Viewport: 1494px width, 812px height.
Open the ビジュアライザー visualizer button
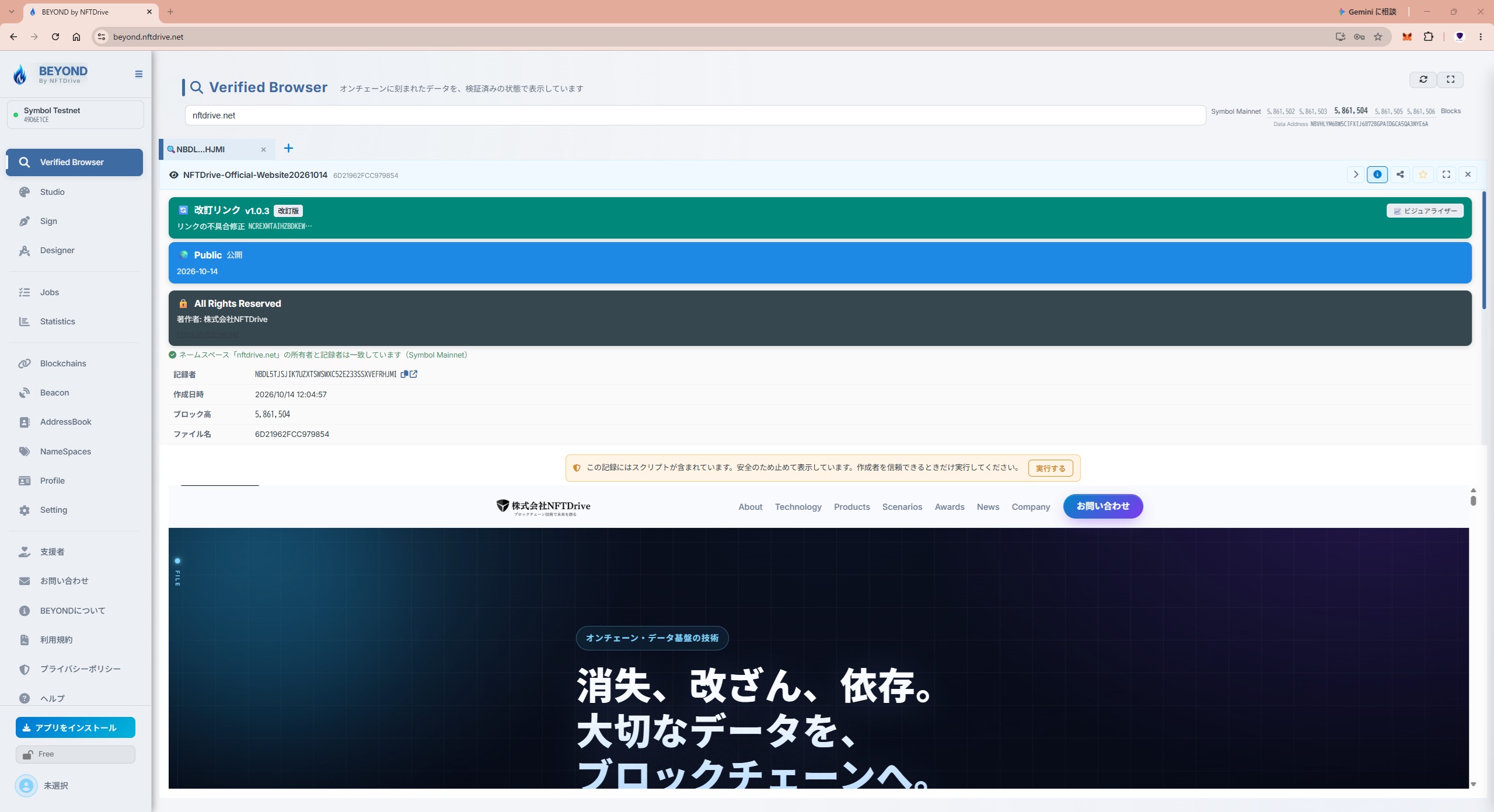click(1425, 211)
